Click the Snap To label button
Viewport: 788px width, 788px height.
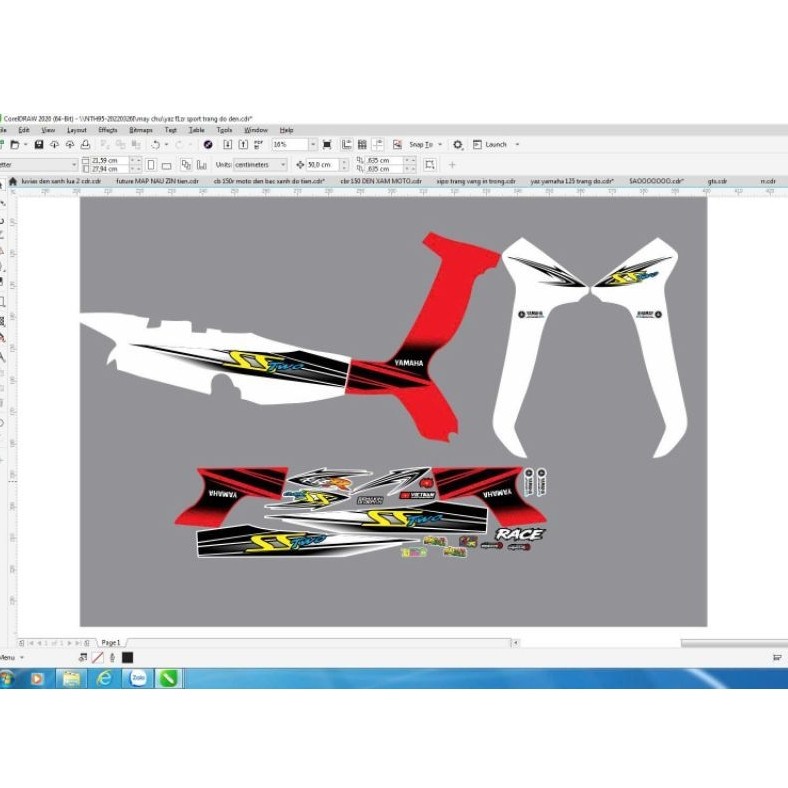[421, 145]
